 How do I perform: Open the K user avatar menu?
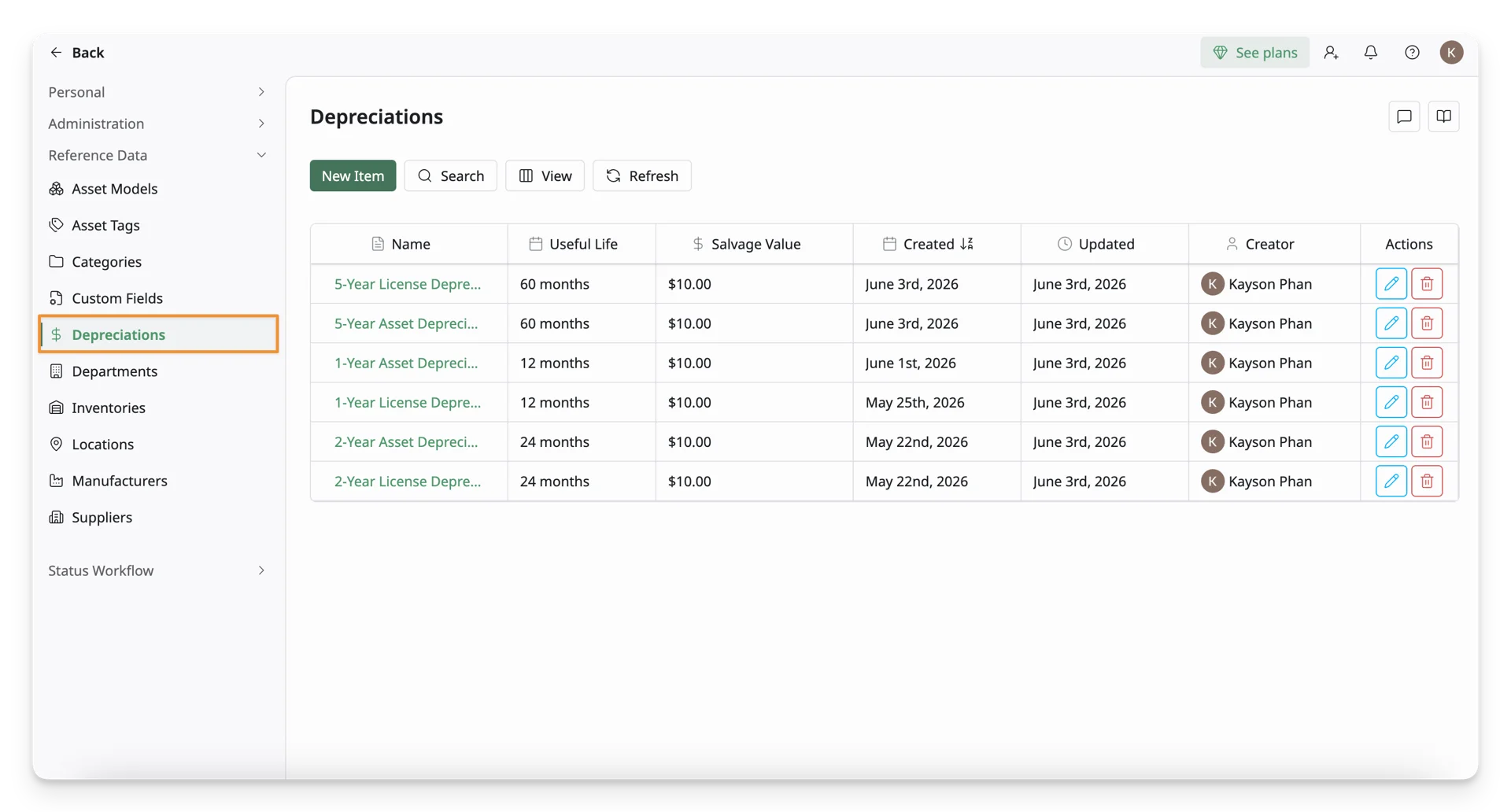coord(1451,52)
